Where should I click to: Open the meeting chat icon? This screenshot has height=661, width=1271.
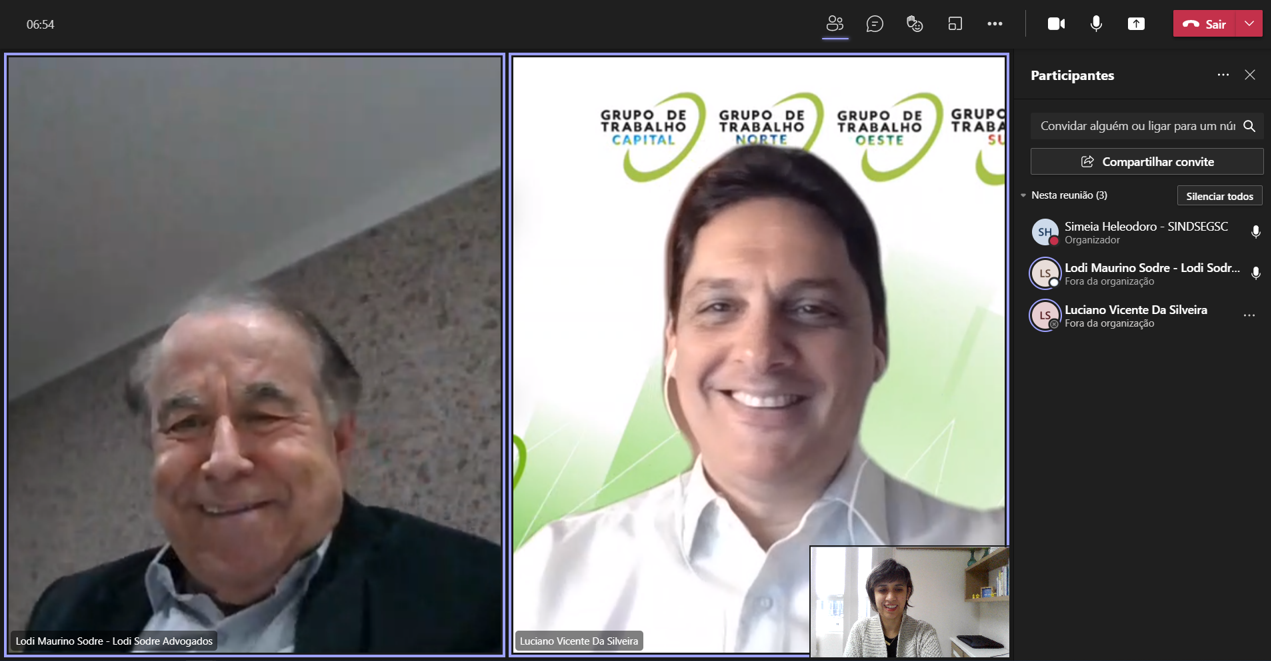point(875,24)
